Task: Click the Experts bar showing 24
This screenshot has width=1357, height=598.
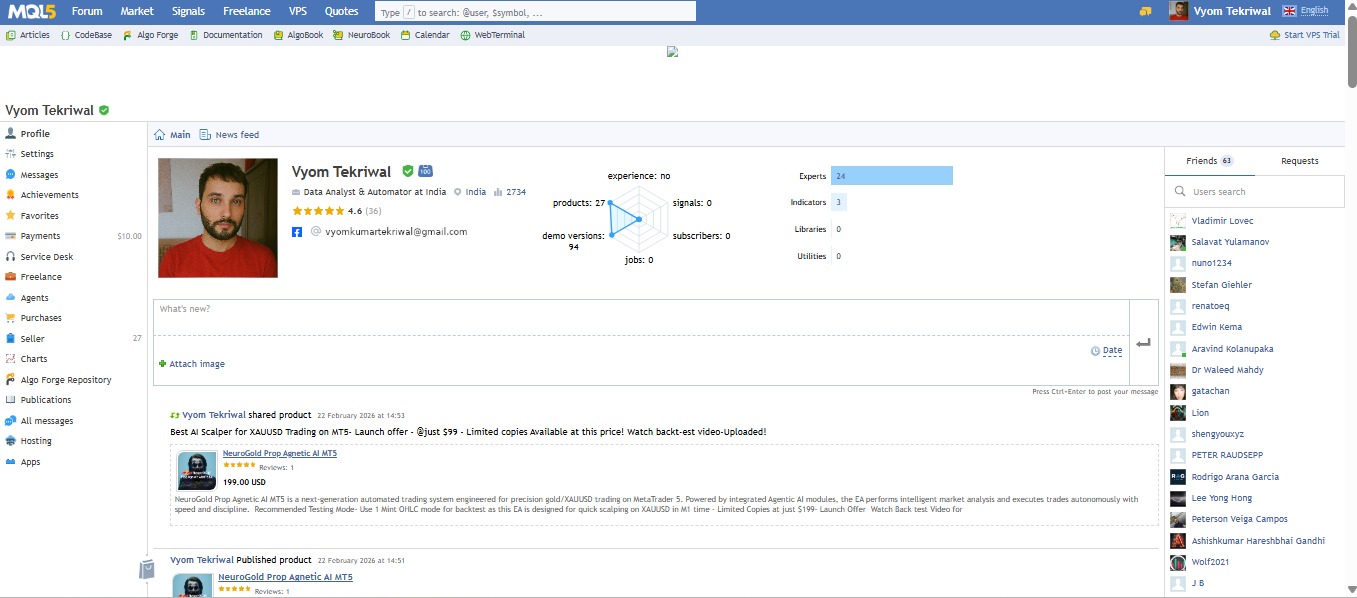Action: pos(892,176)
